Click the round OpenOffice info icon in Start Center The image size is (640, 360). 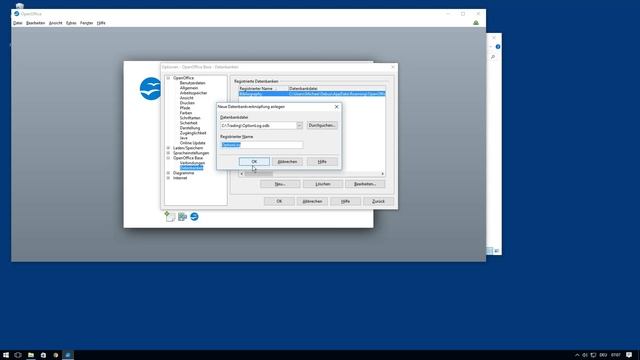pyautogui.click(x=194, y=216)
